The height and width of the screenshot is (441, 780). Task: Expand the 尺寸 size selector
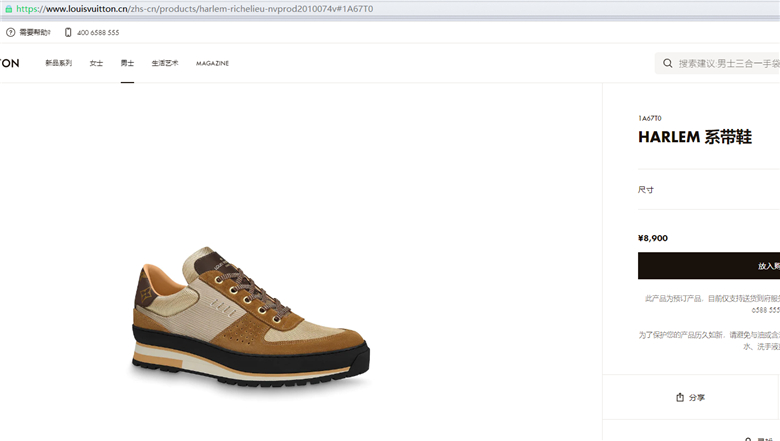(709, 189)
